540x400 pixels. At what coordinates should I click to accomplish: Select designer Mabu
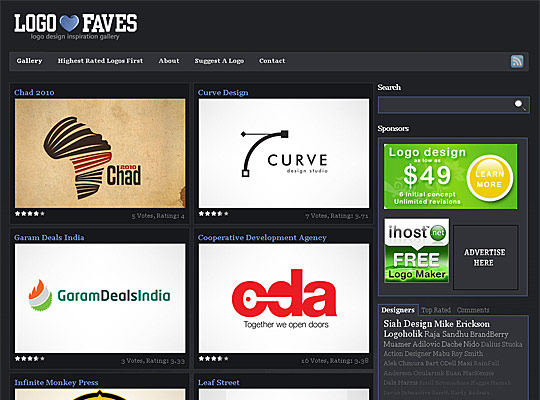click(441, 354)
